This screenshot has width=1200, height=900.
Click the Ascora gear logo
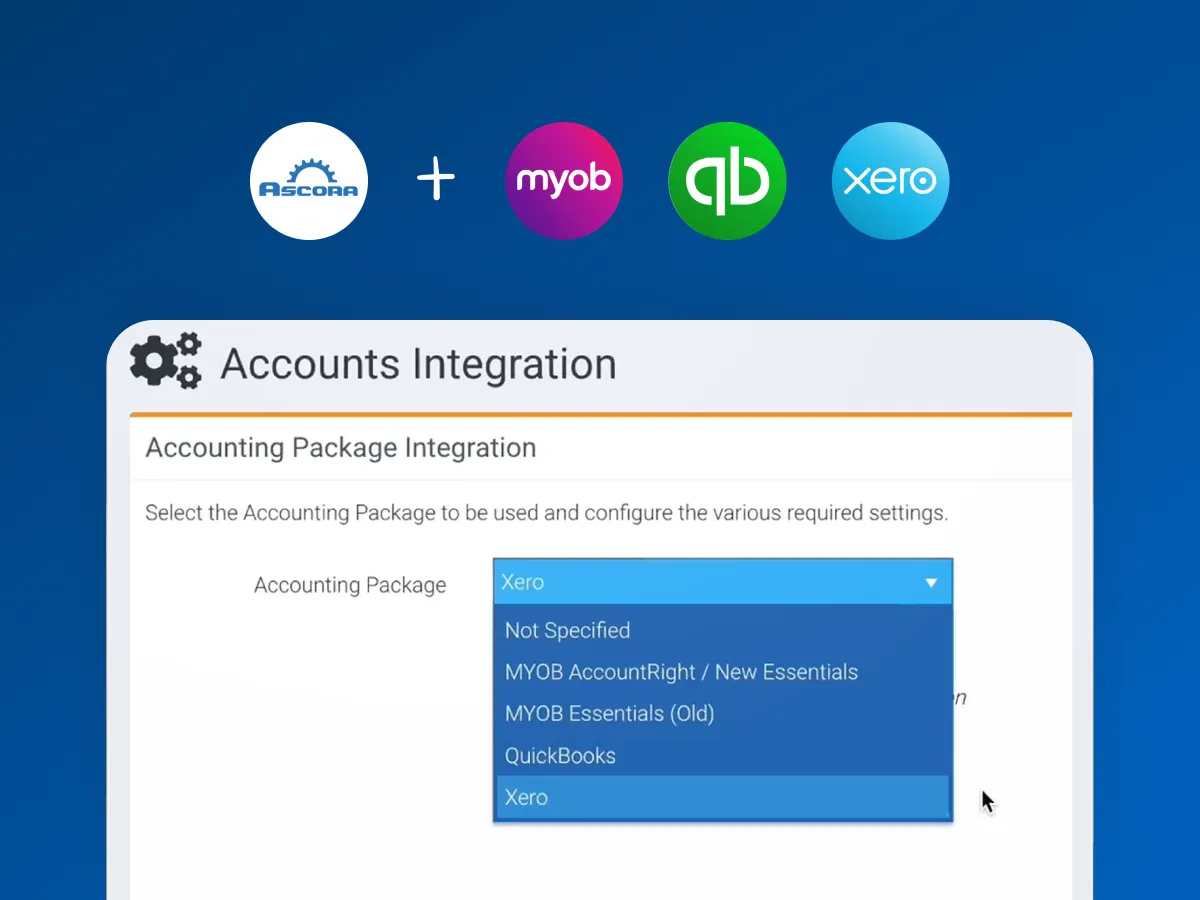tap(309, 181)
